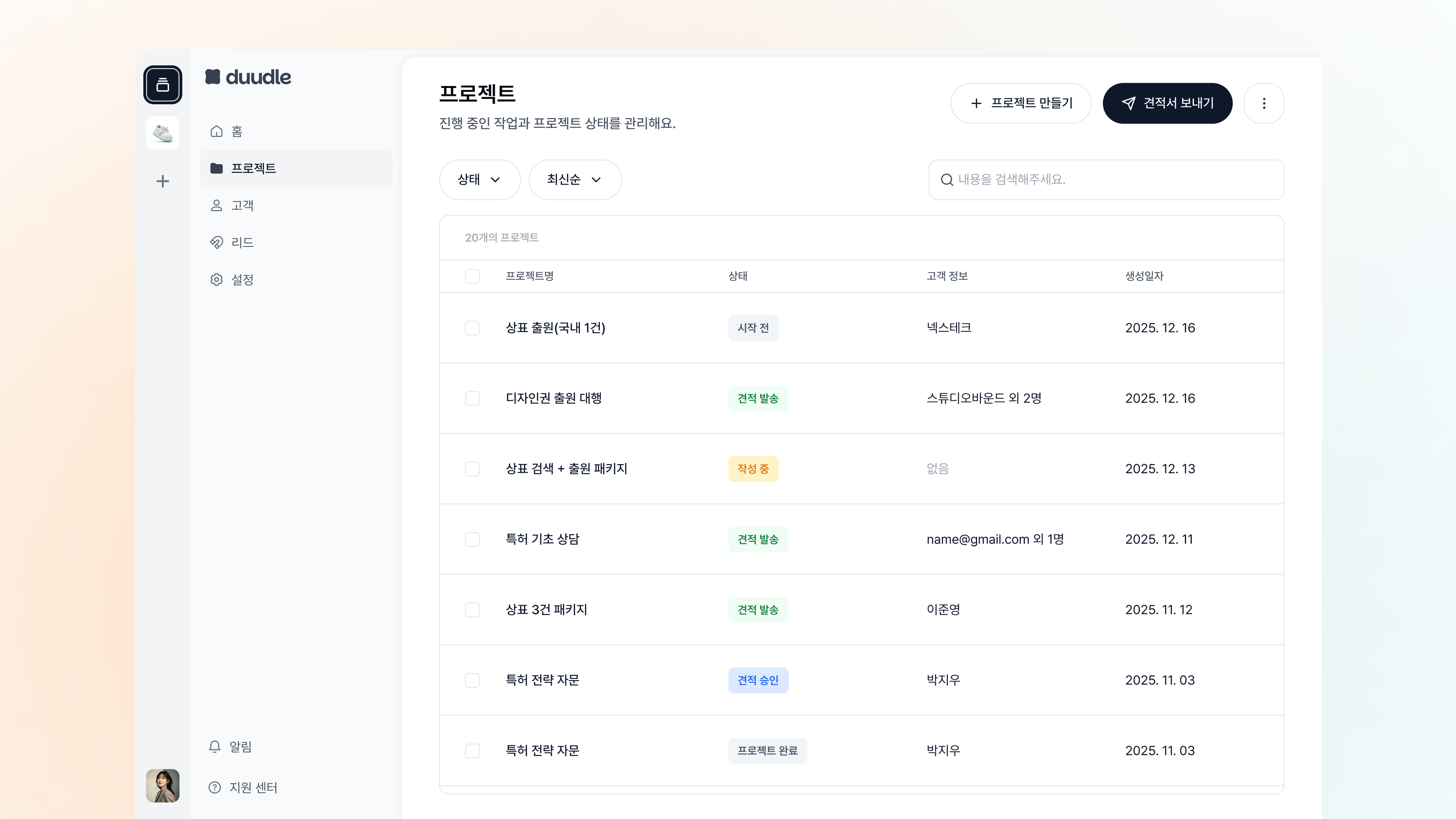Open the sneaker workspace thumbnail
This screenshot has width=1456, height=819.
(162, 133)
